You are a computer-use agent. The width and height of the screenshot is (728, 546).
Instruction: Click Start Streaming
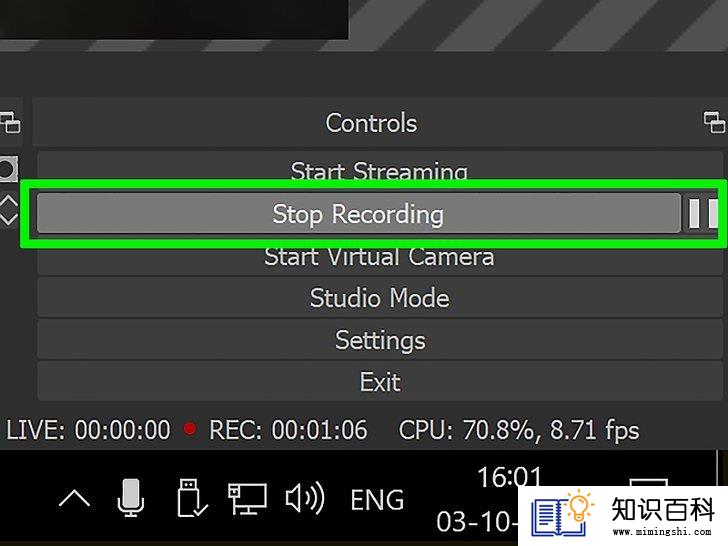(379, 170)
